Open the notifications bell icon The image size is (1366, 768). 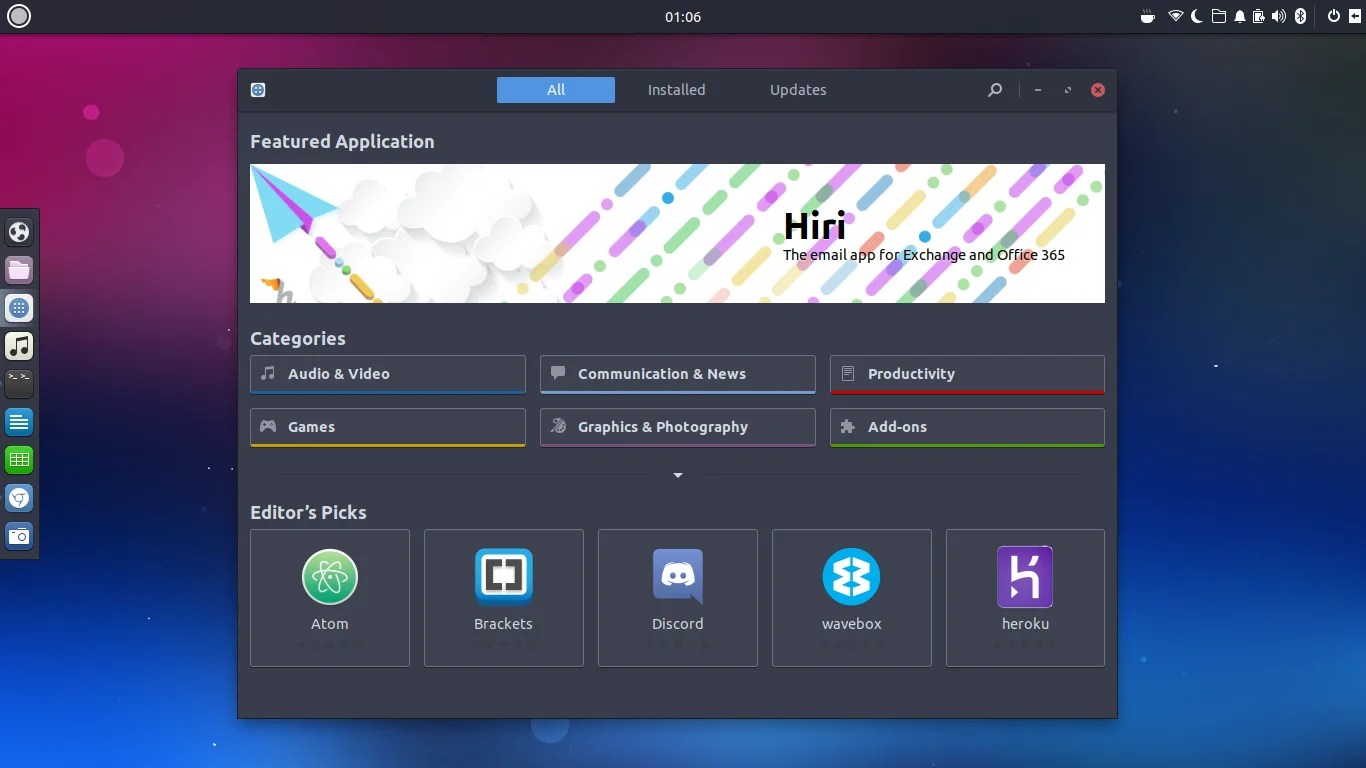point(1240,16)
